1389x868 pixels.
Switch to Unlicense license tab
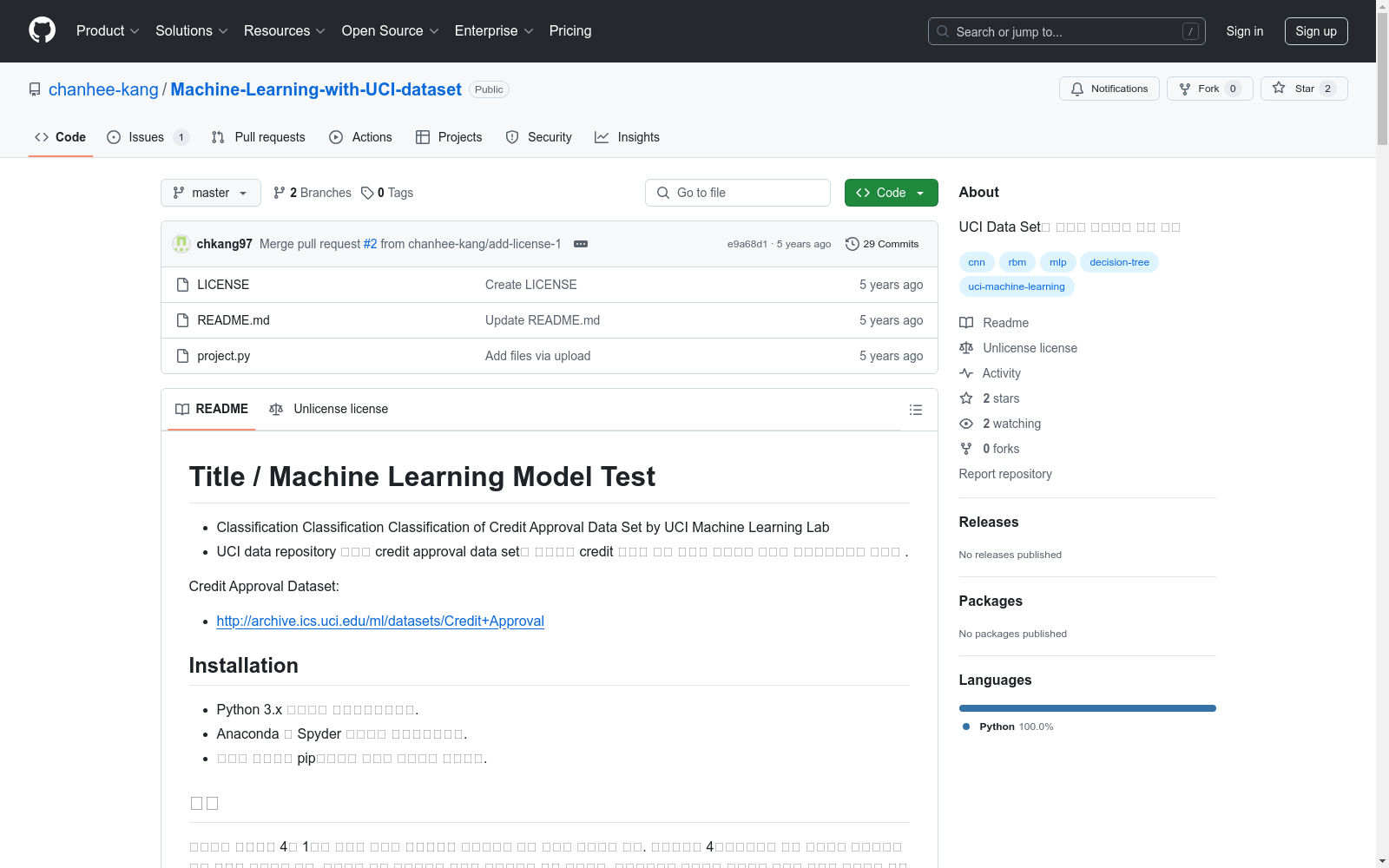[328, 409]
